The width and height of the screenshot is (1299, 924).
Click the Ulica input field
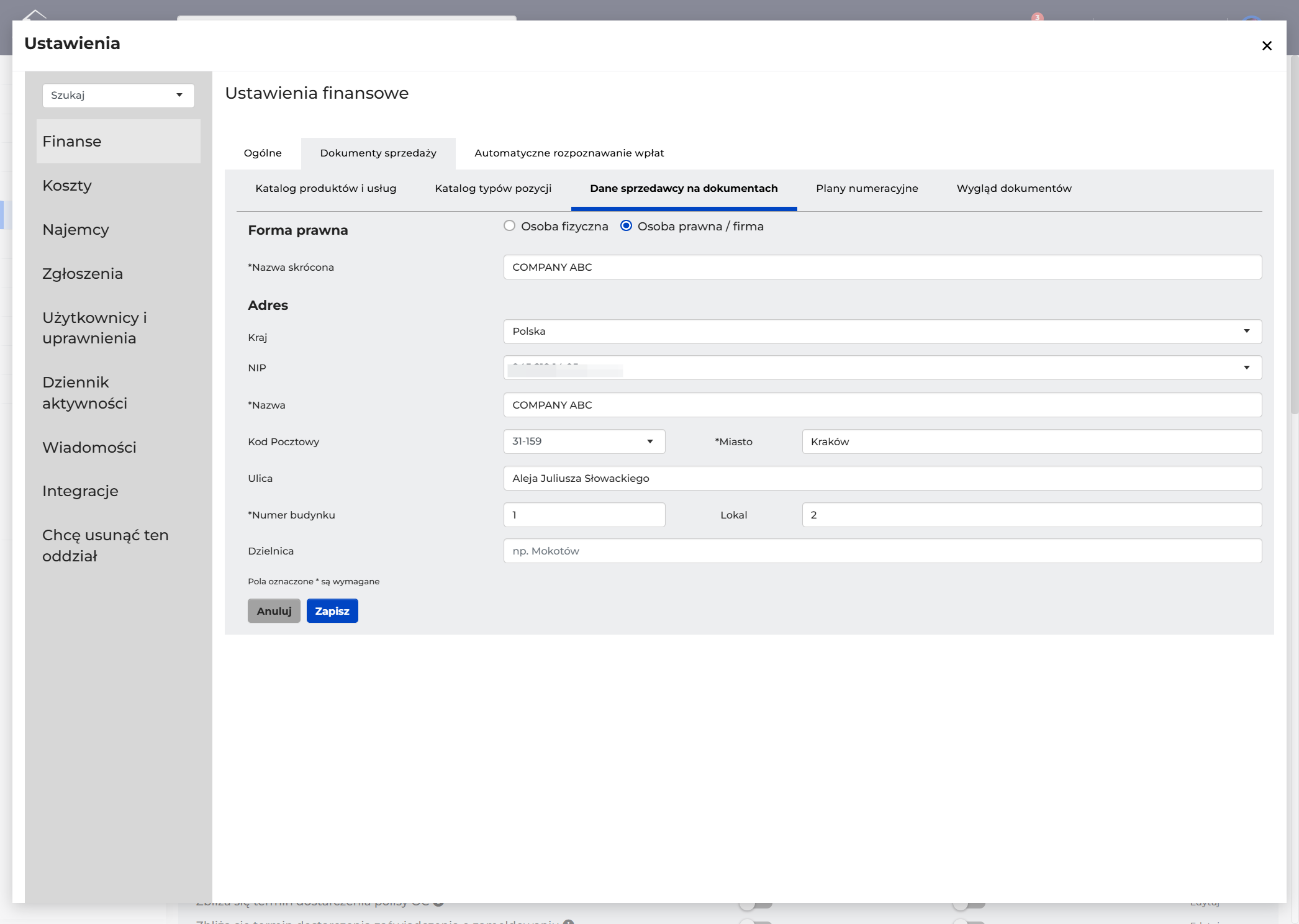[x=882, y=478]
